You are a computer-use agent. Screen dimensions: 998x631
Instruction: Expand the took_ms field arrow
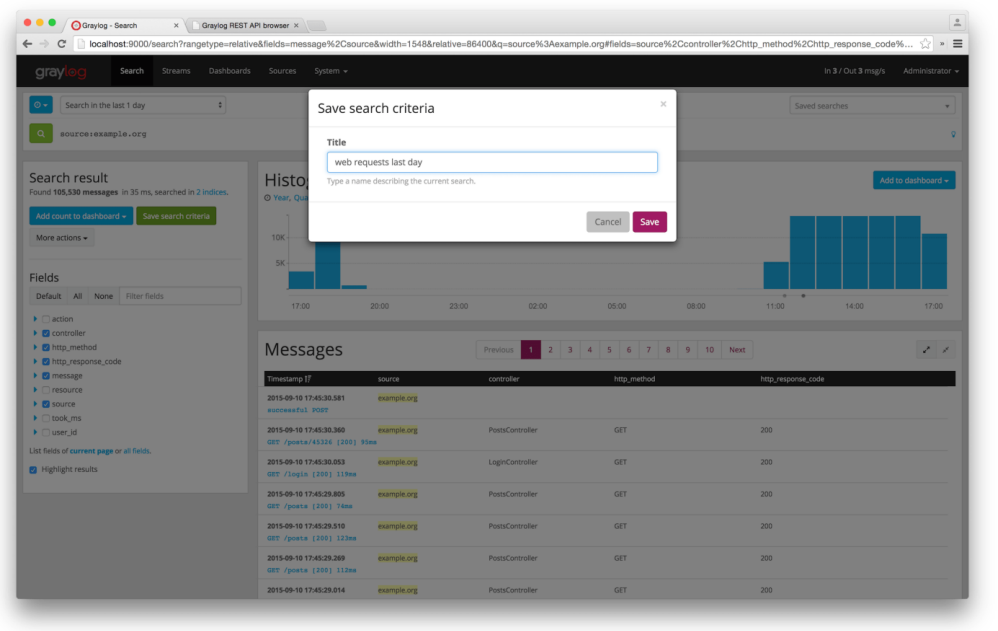pyautogui.click(x=35, y=418)
